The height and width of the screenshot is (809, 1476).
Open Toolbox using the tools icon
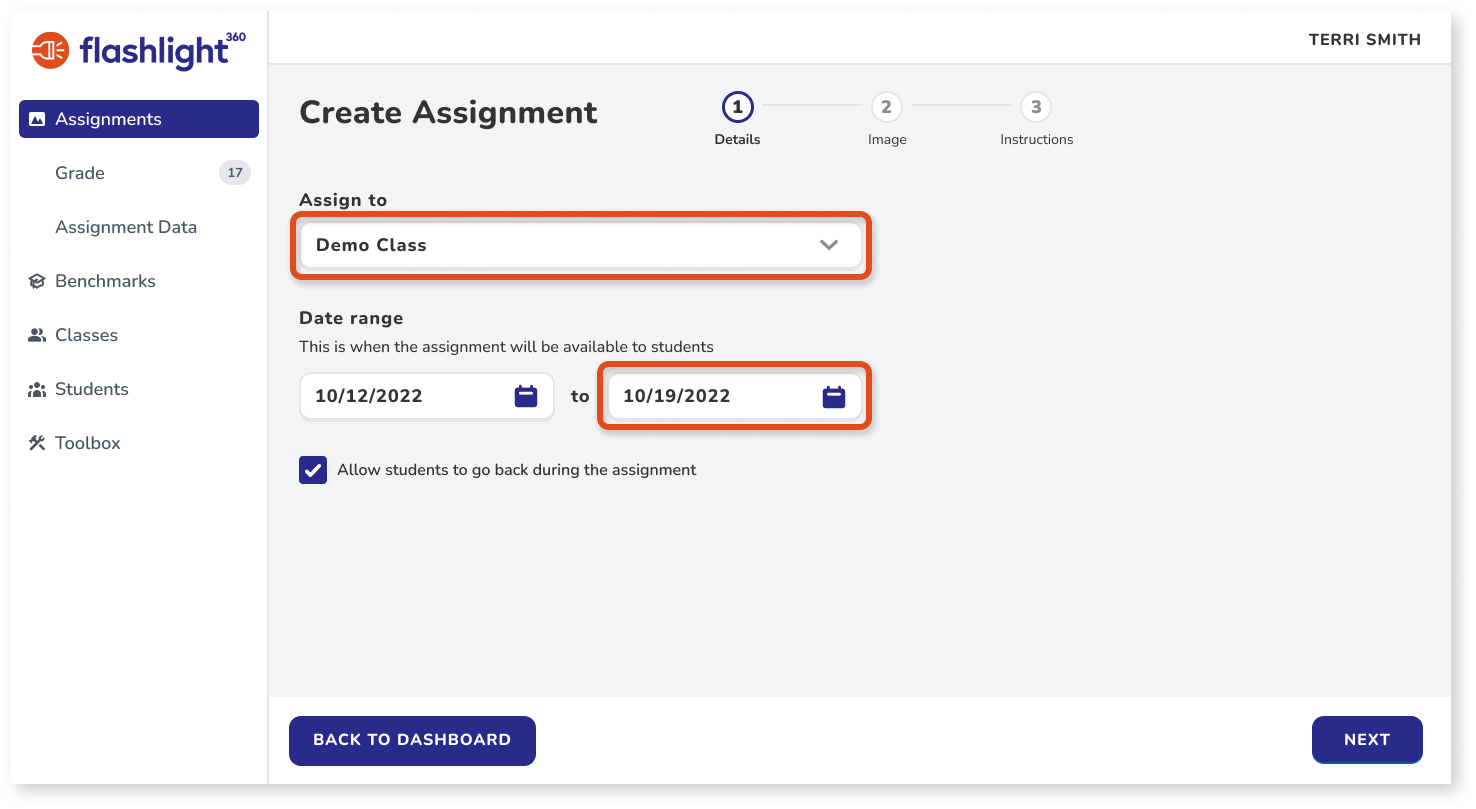[x=35, y=443]
